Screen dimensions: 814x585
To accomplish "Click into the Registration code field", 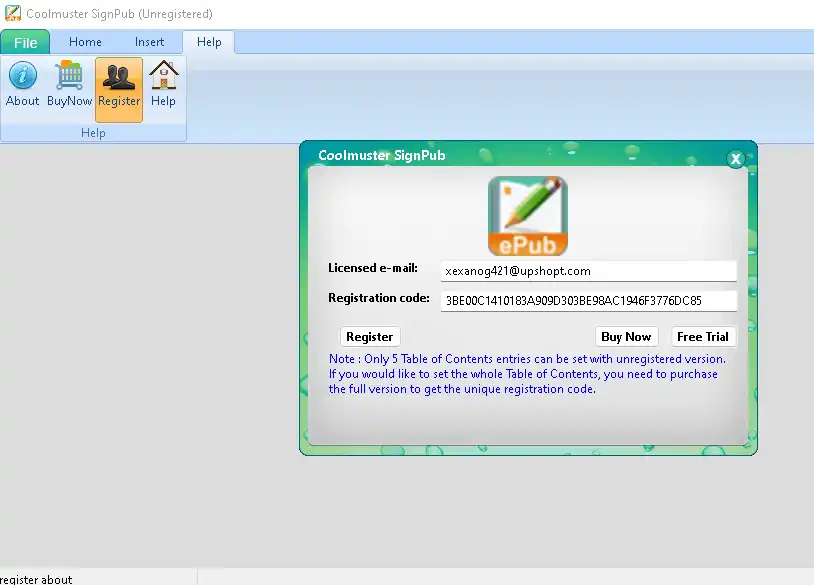I will click(588, 301).
